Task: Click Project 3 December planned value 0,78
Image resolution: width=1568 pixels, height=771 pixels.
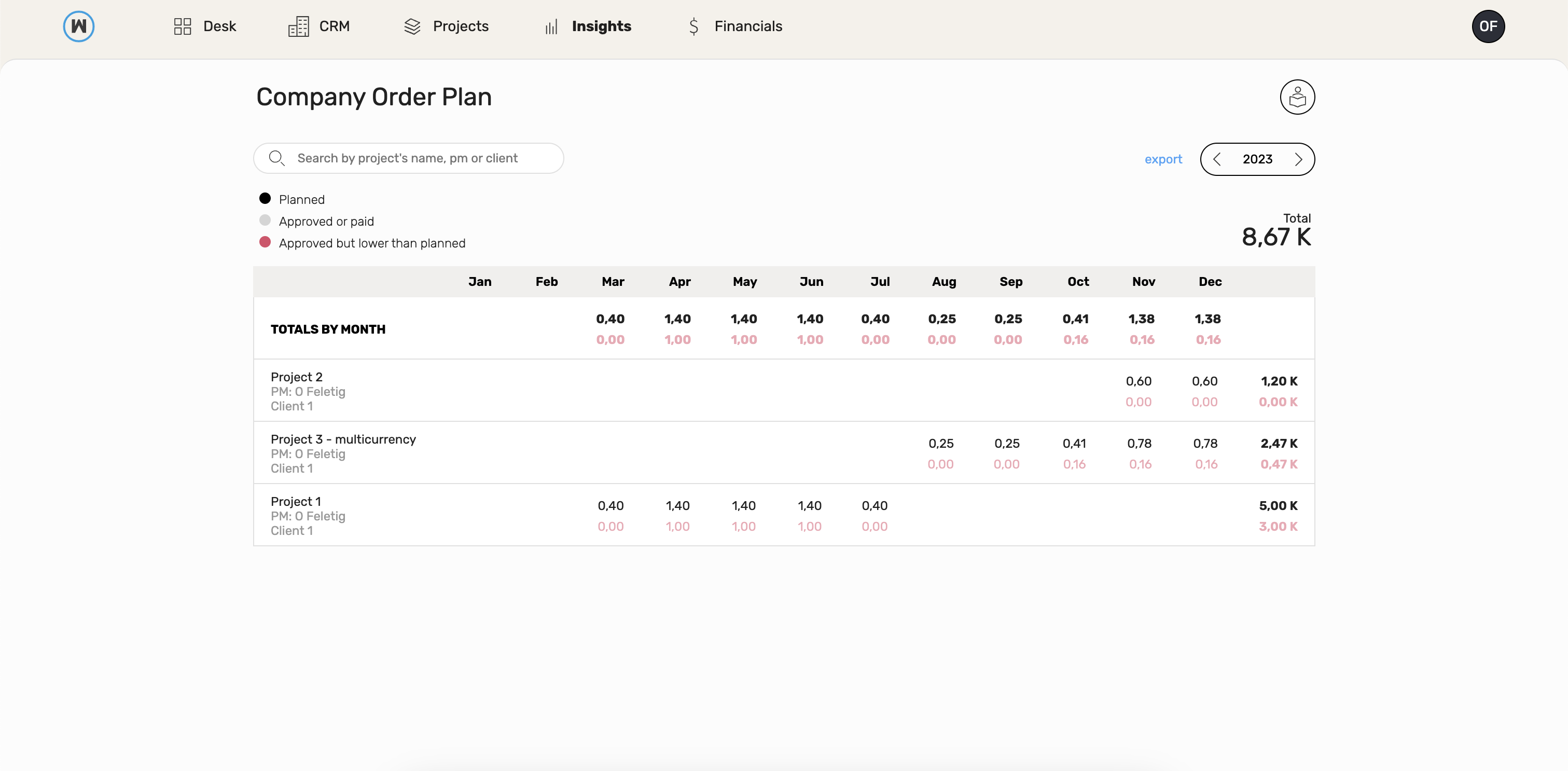Action: [1205, 444]
